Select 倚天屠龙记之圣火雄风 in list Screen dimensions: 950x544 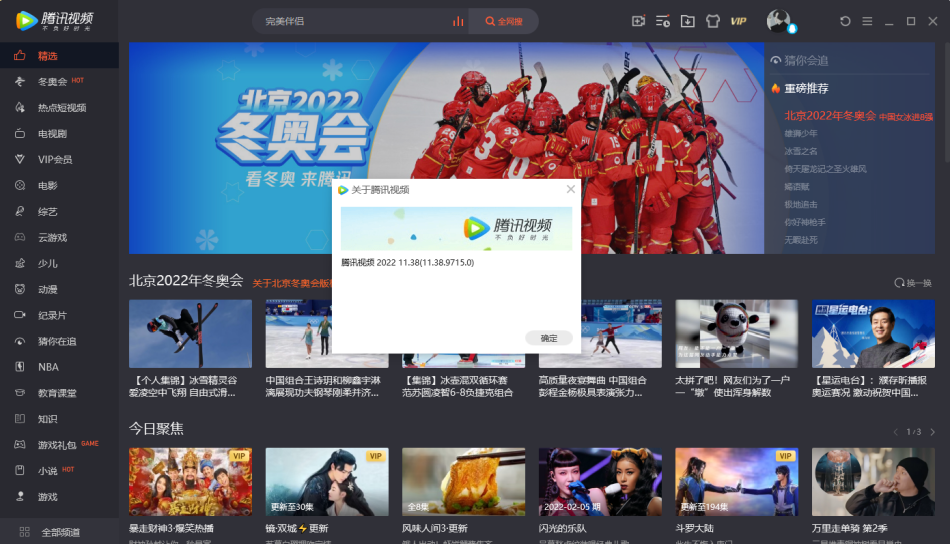click(825, 169)
